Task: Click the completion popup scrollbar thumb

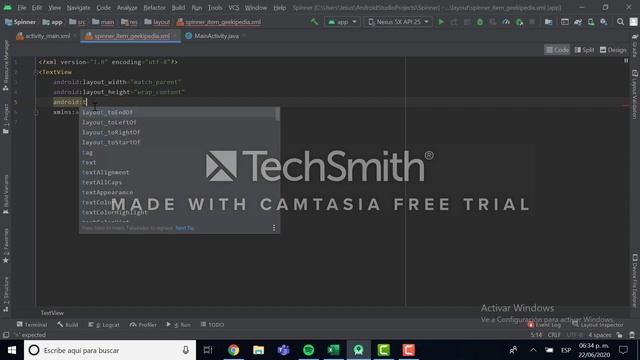Action: 278,114
